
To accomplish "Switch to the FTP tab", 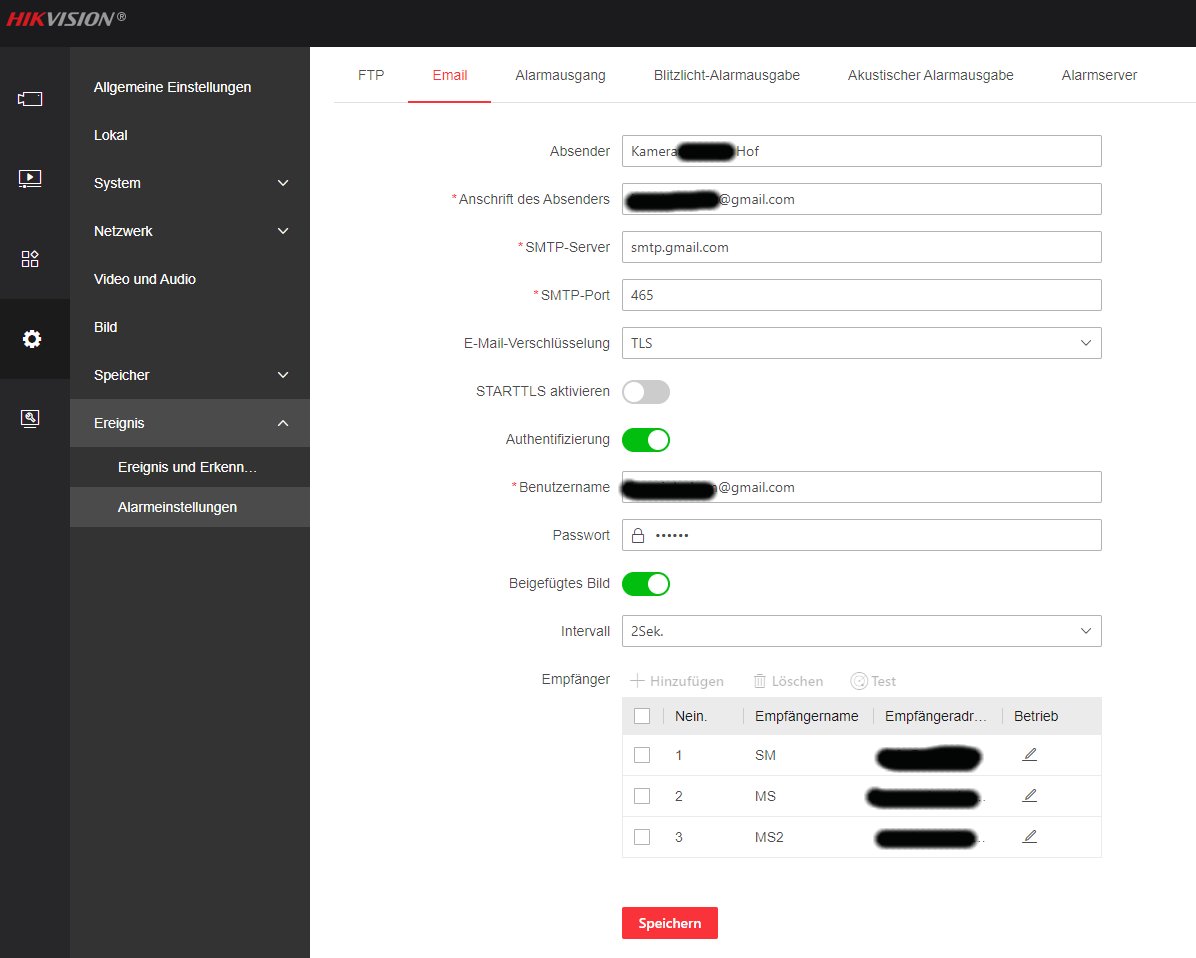I will [371, 75].
